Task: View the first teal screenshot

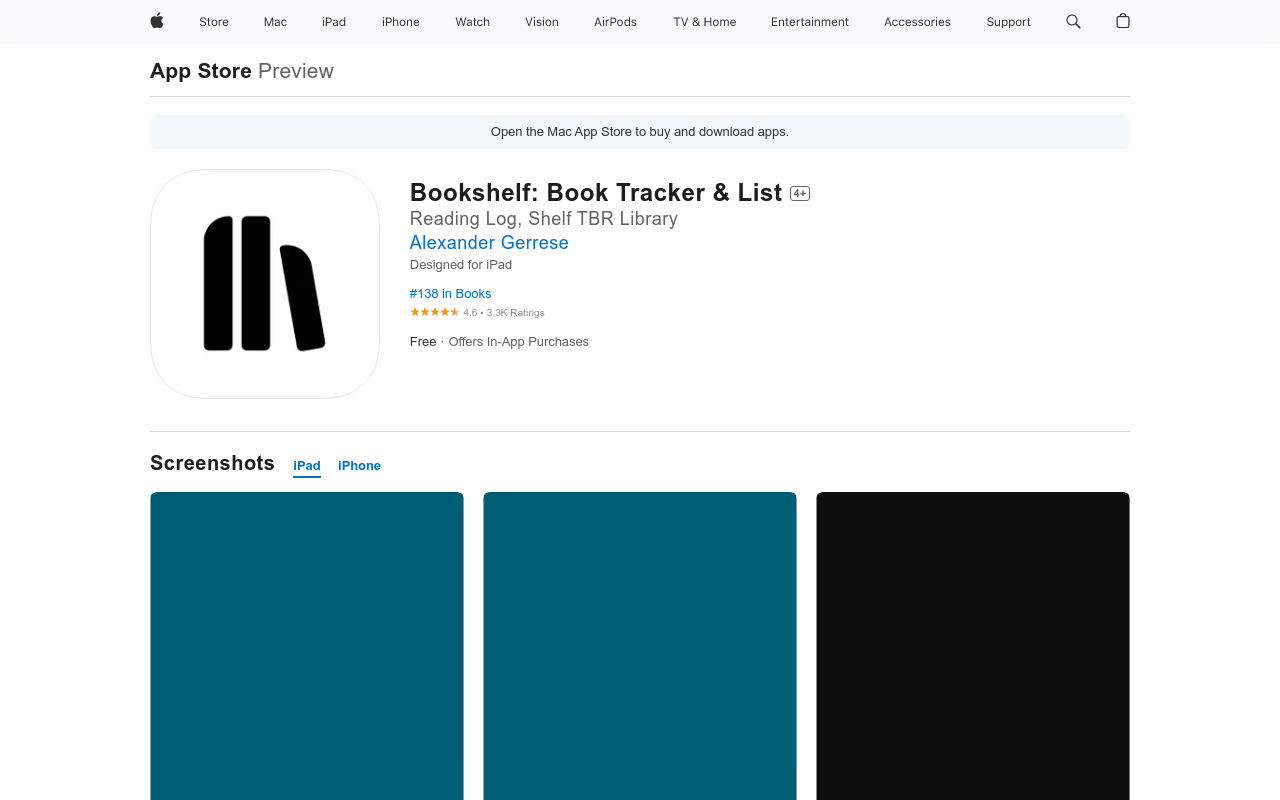Action: coord(307,646)
